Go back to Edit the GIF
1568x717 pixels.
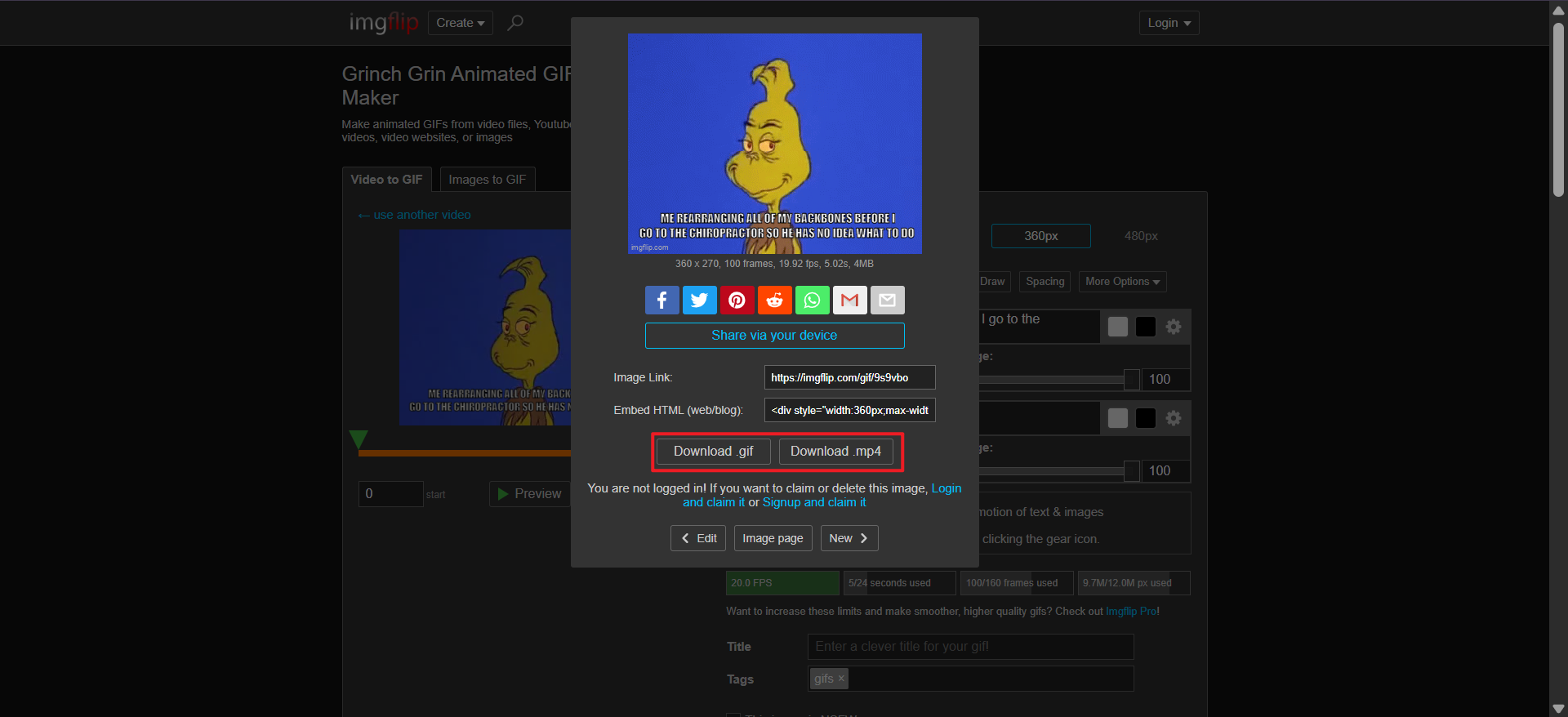(x=698, y=538)
